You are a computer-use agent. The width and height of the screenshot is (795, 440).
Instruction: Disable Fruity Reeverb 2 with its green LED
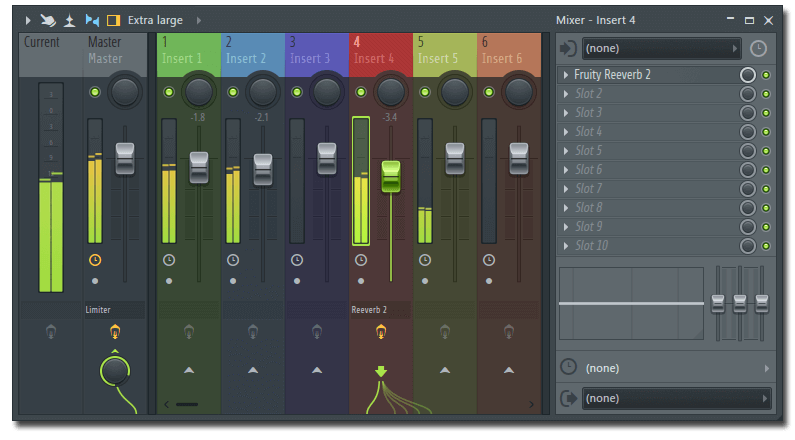pyautogui.click(x=766, y=75)
